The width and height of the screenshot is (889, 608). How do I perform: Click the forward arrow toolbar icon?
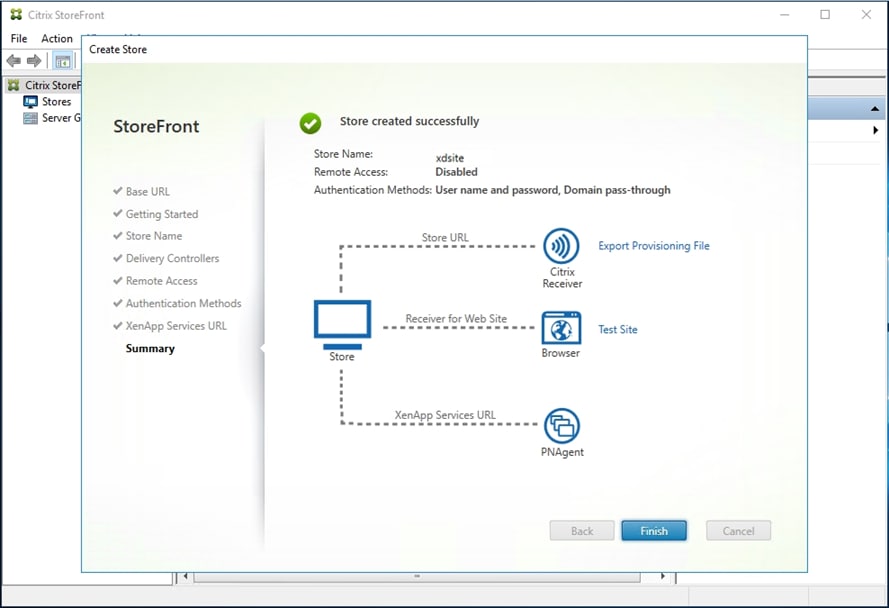tap(34, 61)
